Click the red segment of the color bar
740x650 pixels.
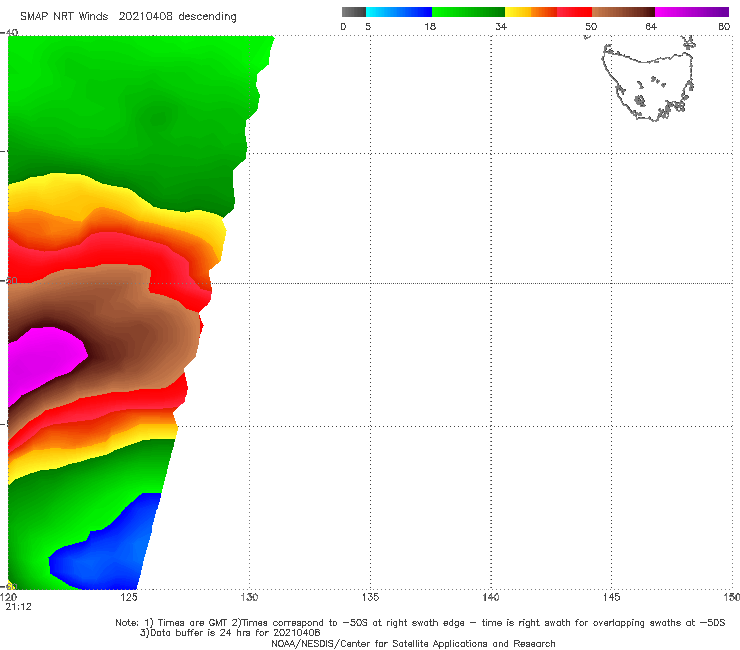click(574, 12)
